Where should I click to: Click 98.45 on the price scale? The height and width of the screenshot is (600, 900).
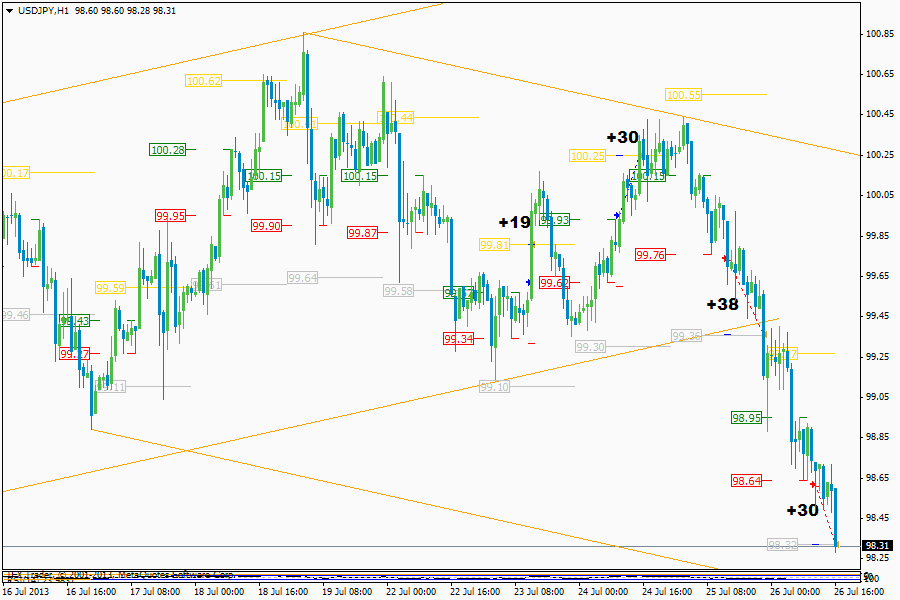click(x=879, y=518)
